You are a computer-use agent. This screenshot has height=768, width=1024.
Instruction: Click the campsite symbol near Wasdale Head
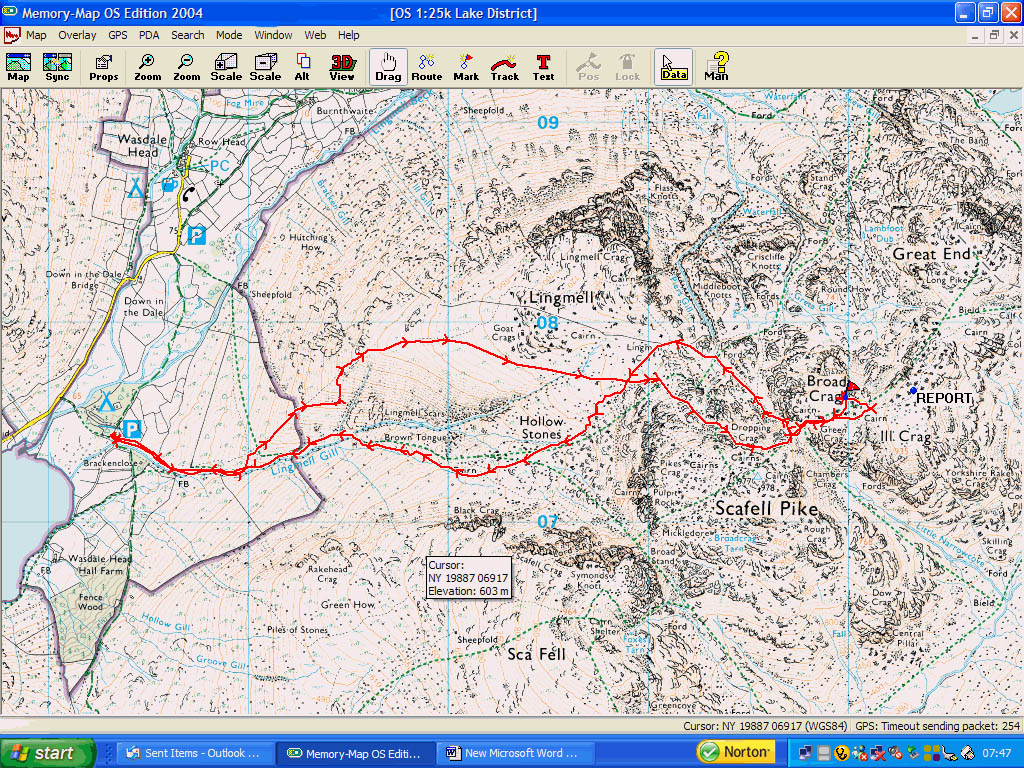pos(135,188)
